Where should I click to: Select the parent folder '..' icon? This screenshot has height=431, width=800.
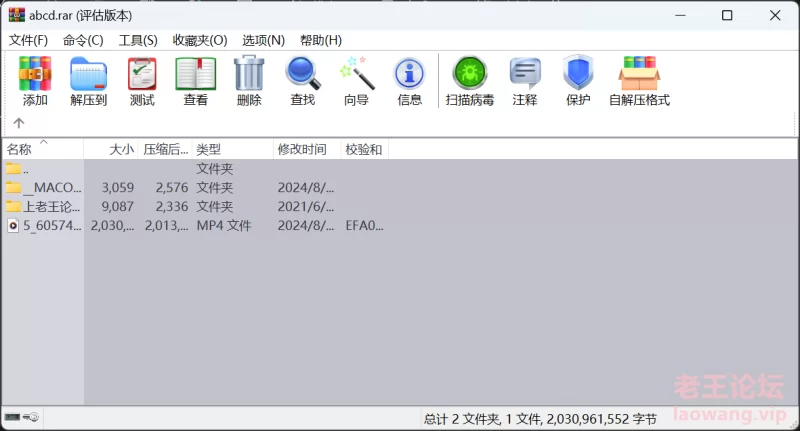[14, 168]
